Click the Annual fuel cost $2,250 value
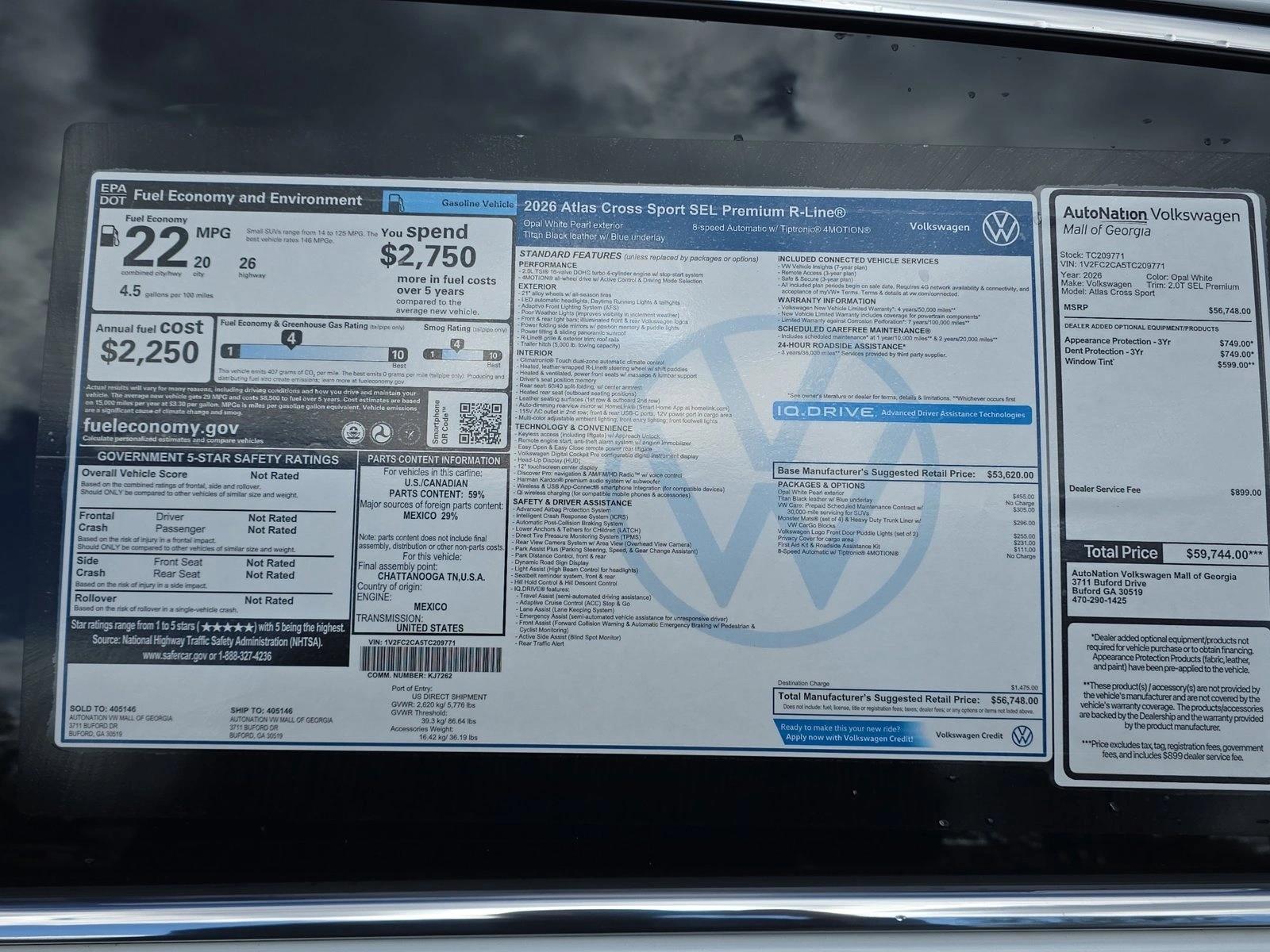The width and height of the screenshot is (1270, 952). [x=149, y=351]
